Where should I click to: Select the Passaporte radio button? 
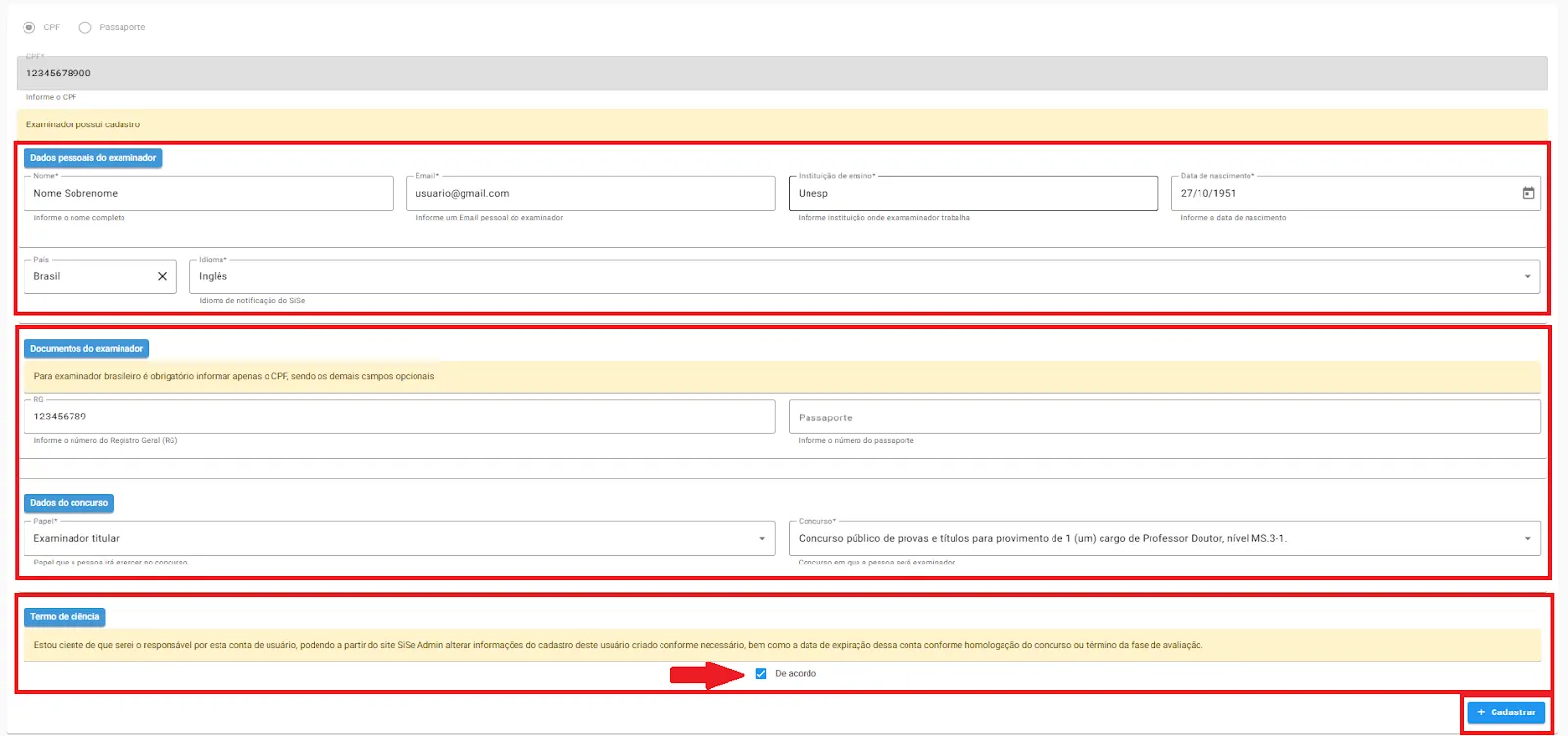pos(85,27)
